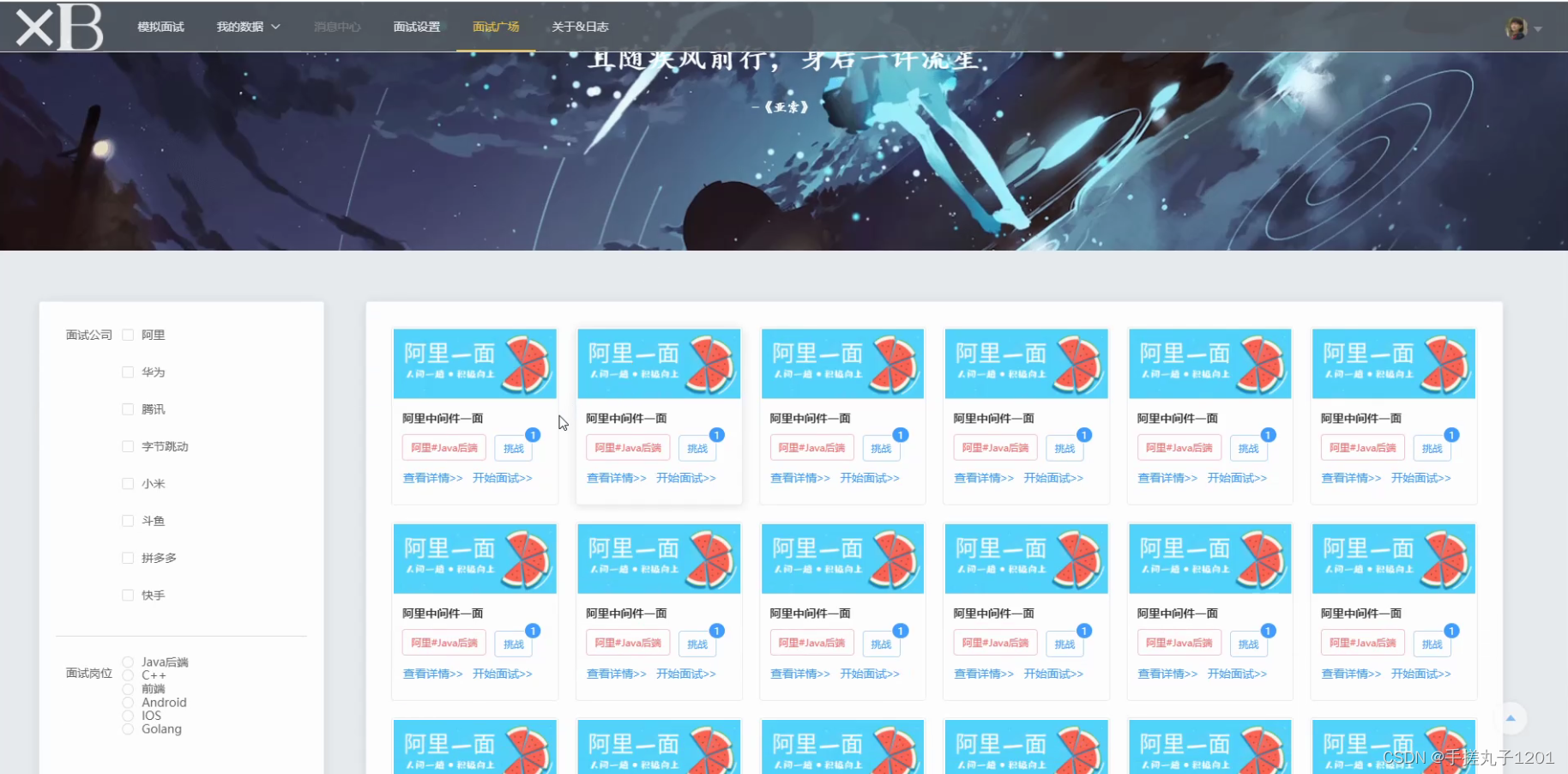
Task: Click 开始面试>> on third card, top row
Action: coord(870,478)
